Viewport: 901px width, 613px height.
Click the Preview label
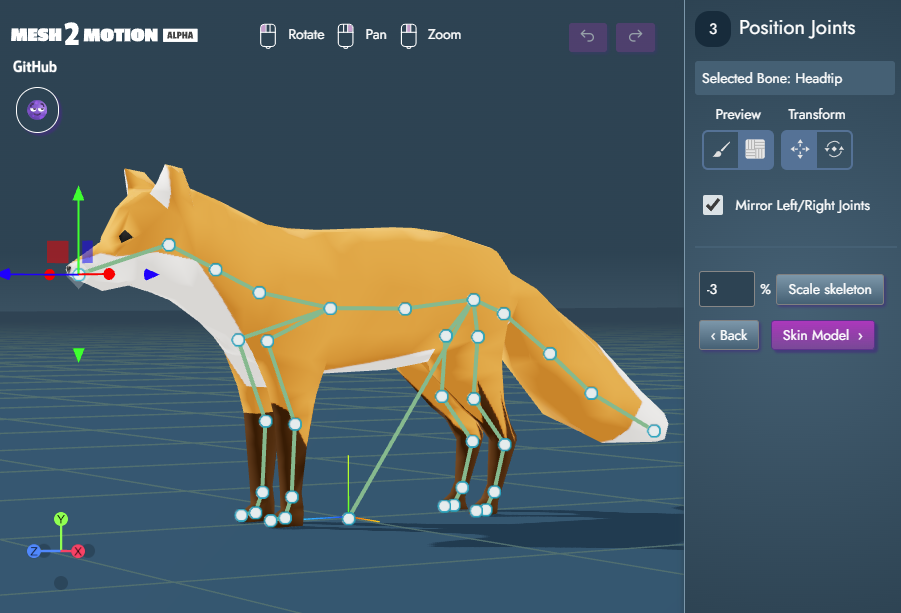738,114
